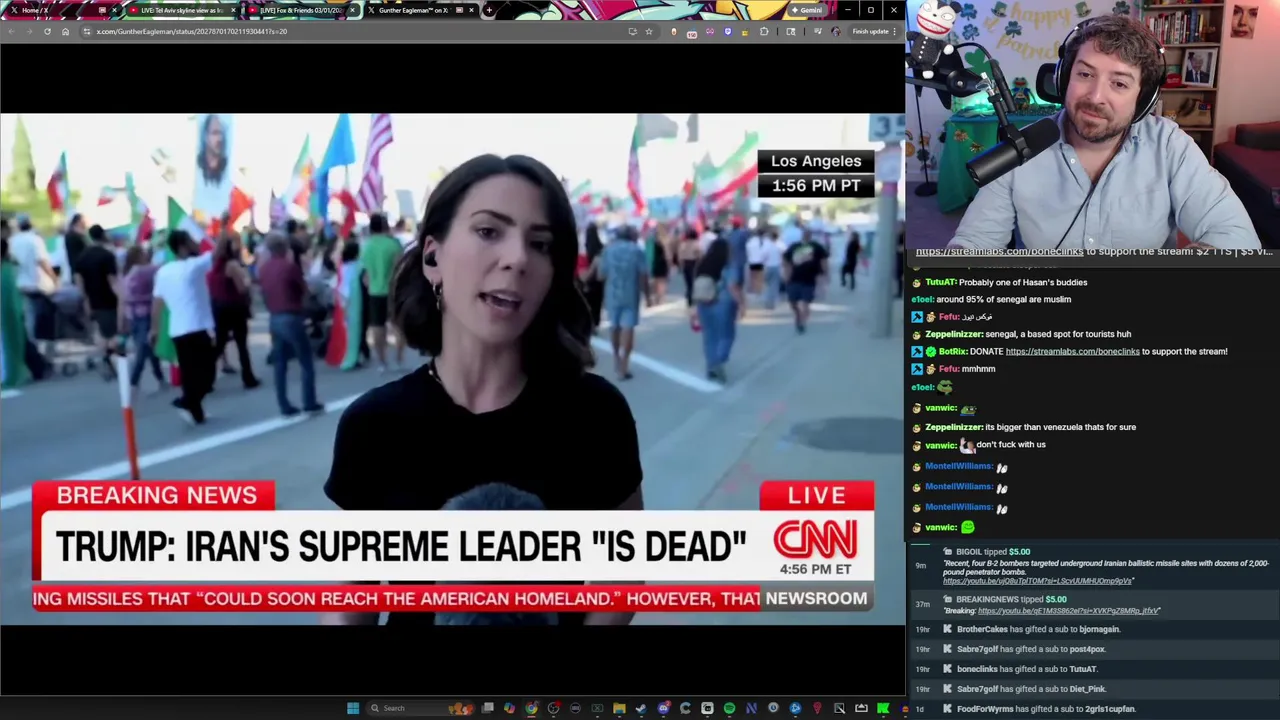Click vanwic's "don't fuck with us" message
1280x720 pixels.
pyautogui.click(x=1010, y=445)
